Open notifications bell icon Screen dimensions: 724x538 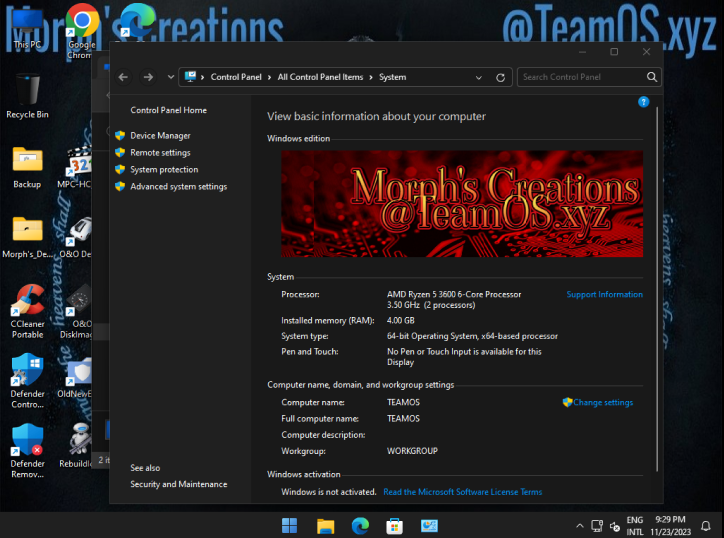pos(706,526)
